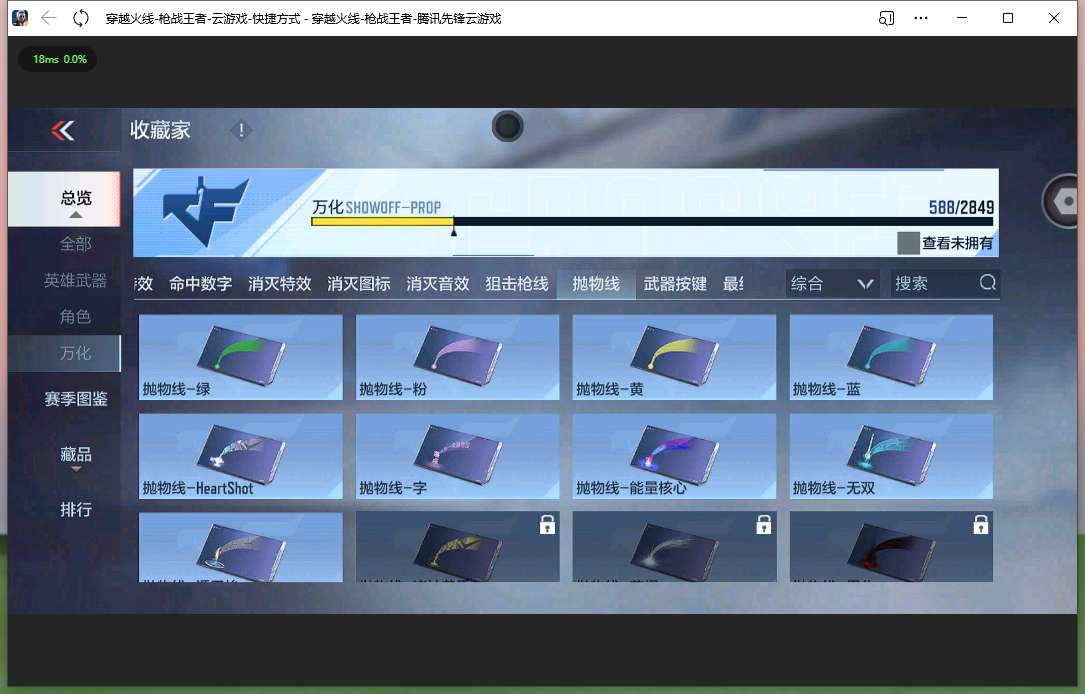Click the 万化 collection progress bar
Screen dimensions: 1085x694
pos(652,221)
